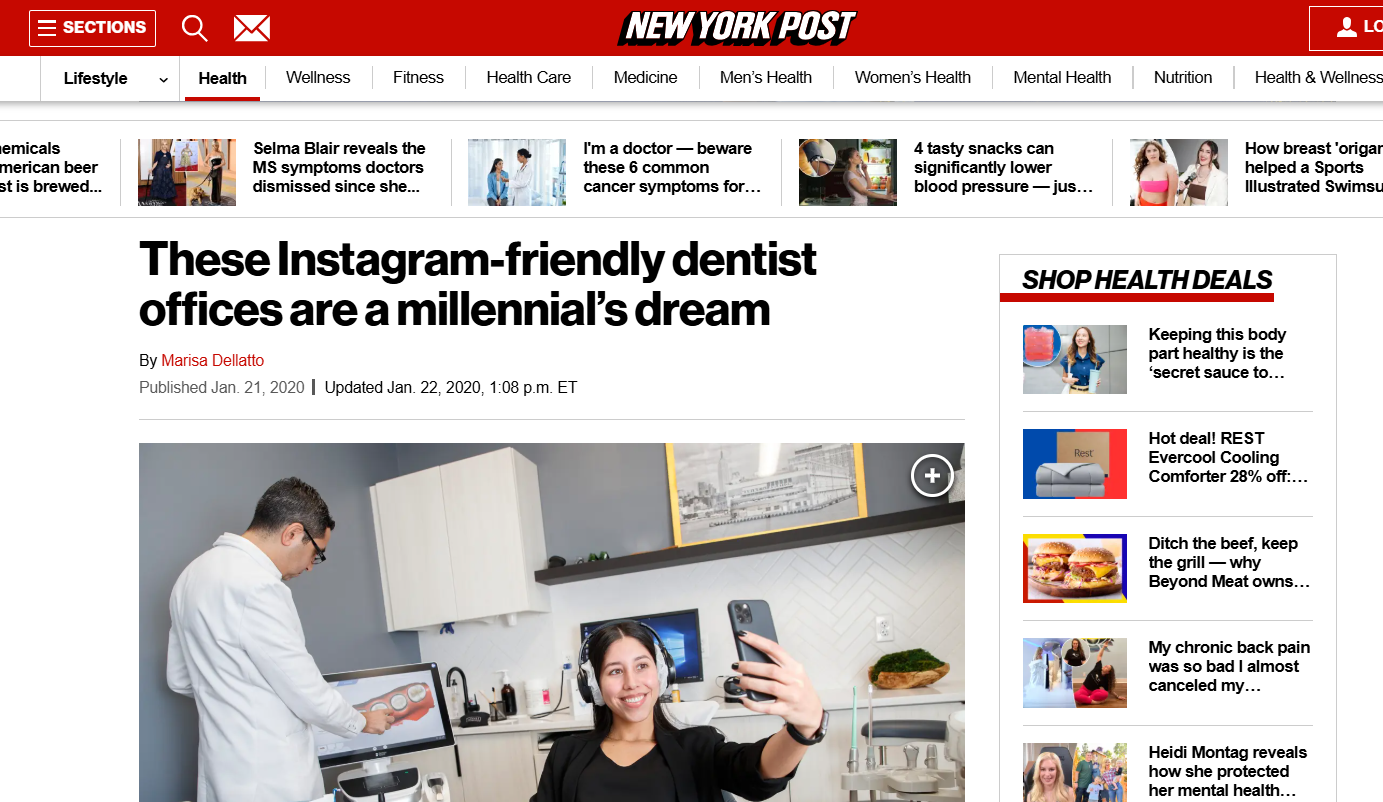Open Selma Blair MS symptoms story
Viewport: 1383px width, 802px height.
click(x=338, y=167)
